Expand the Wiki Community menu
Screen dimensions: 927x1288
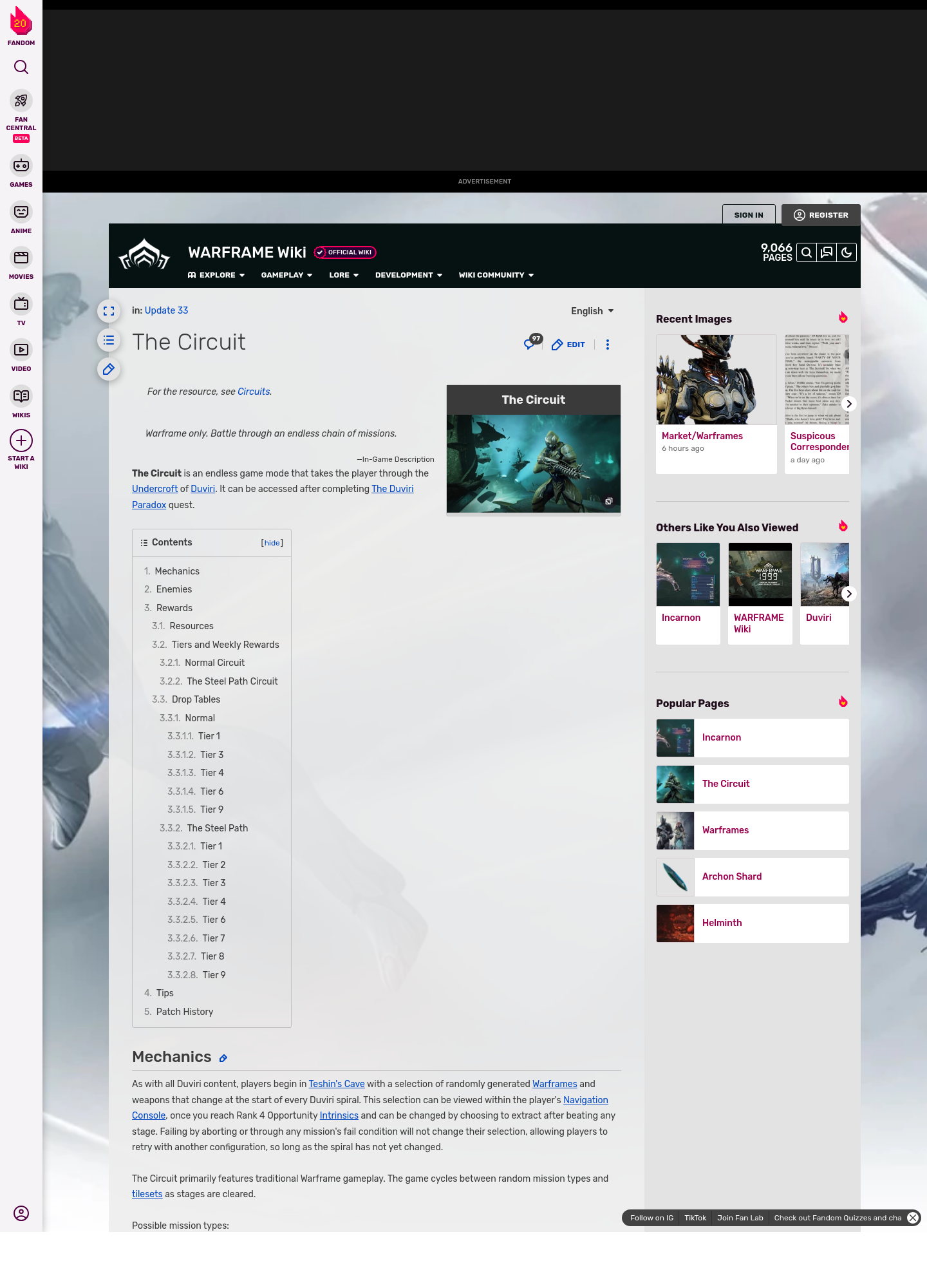click(x=496, y=275)
